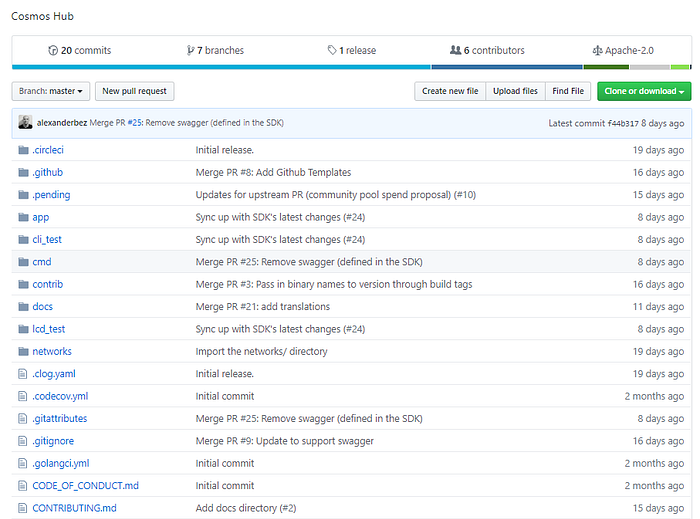Viewport: 700px width, 519px height.
Task: Open commit hash f44b317 link
Action: click(623, 124)
